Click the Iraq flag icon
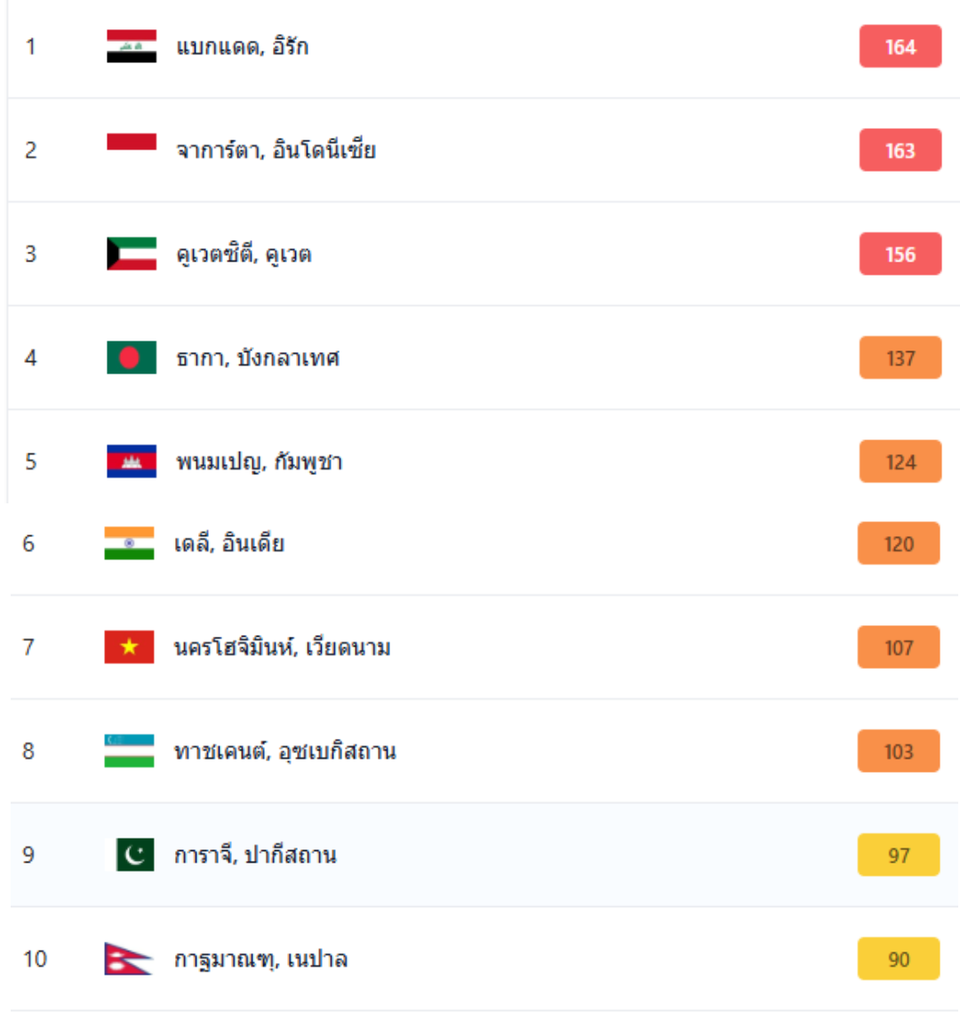 click(x=131, y=46)
